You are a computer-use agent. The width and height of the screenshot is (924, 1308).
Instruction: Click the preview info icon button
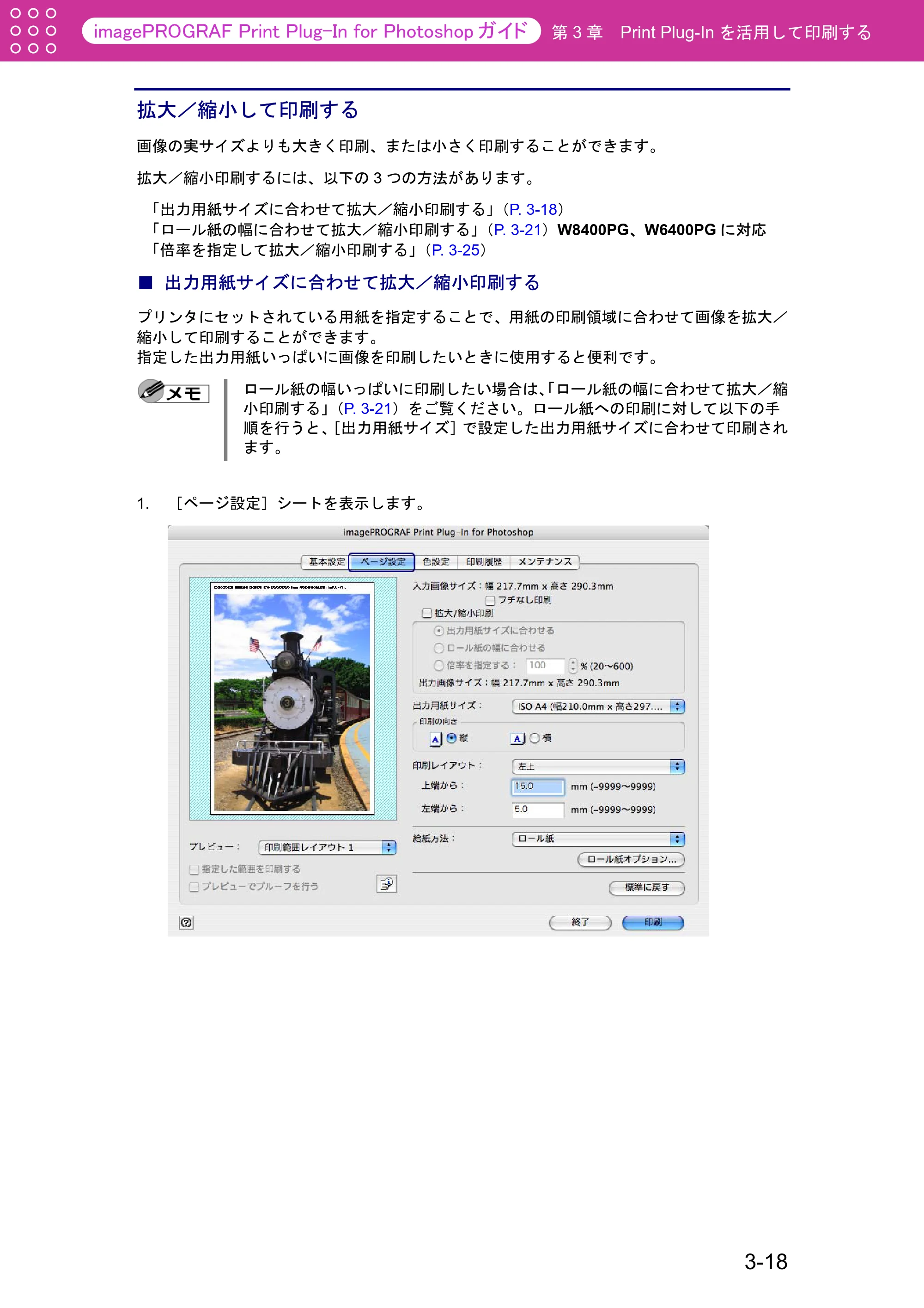point(387,883)
